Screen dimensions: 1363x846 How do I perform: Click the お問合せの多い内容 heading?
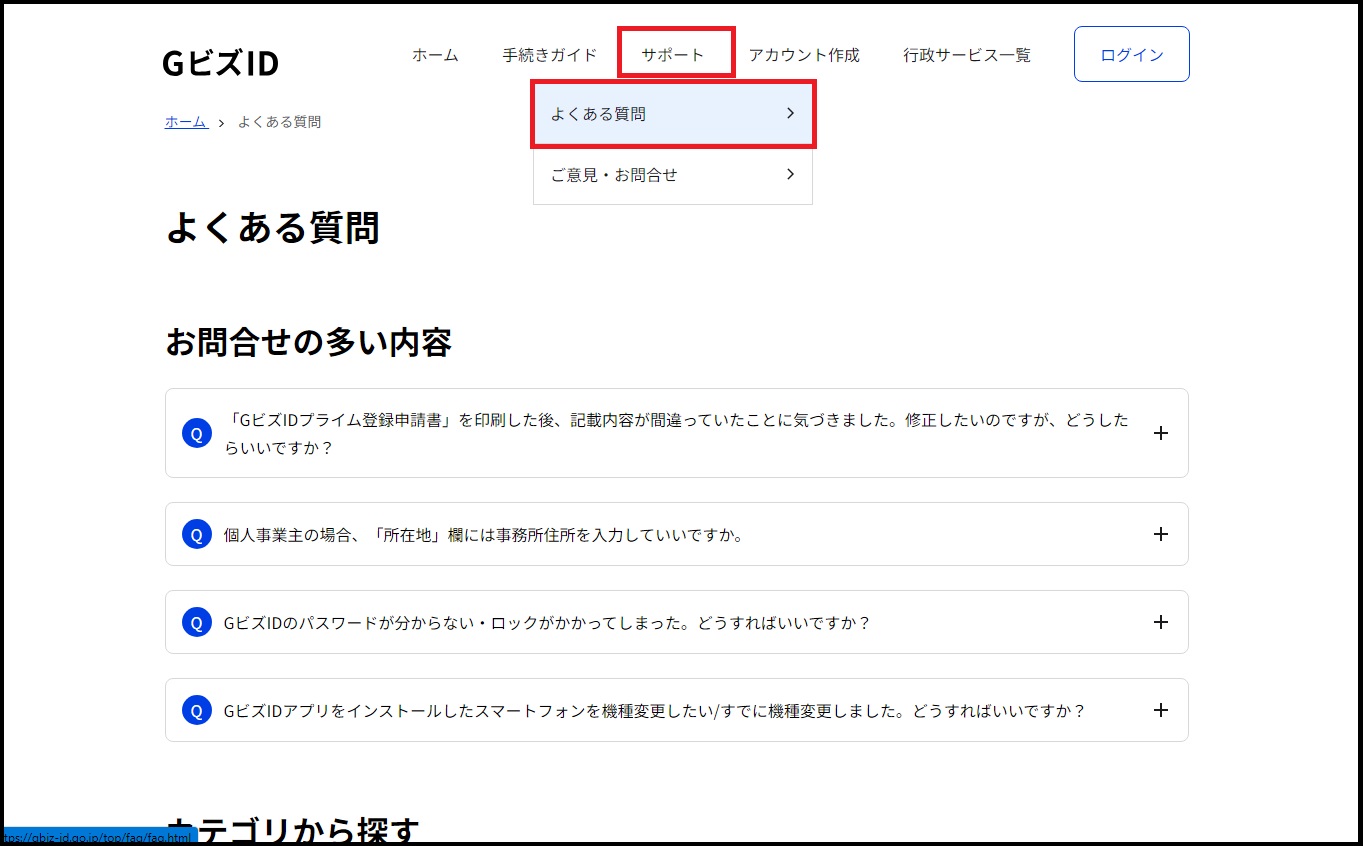(308, 342)
